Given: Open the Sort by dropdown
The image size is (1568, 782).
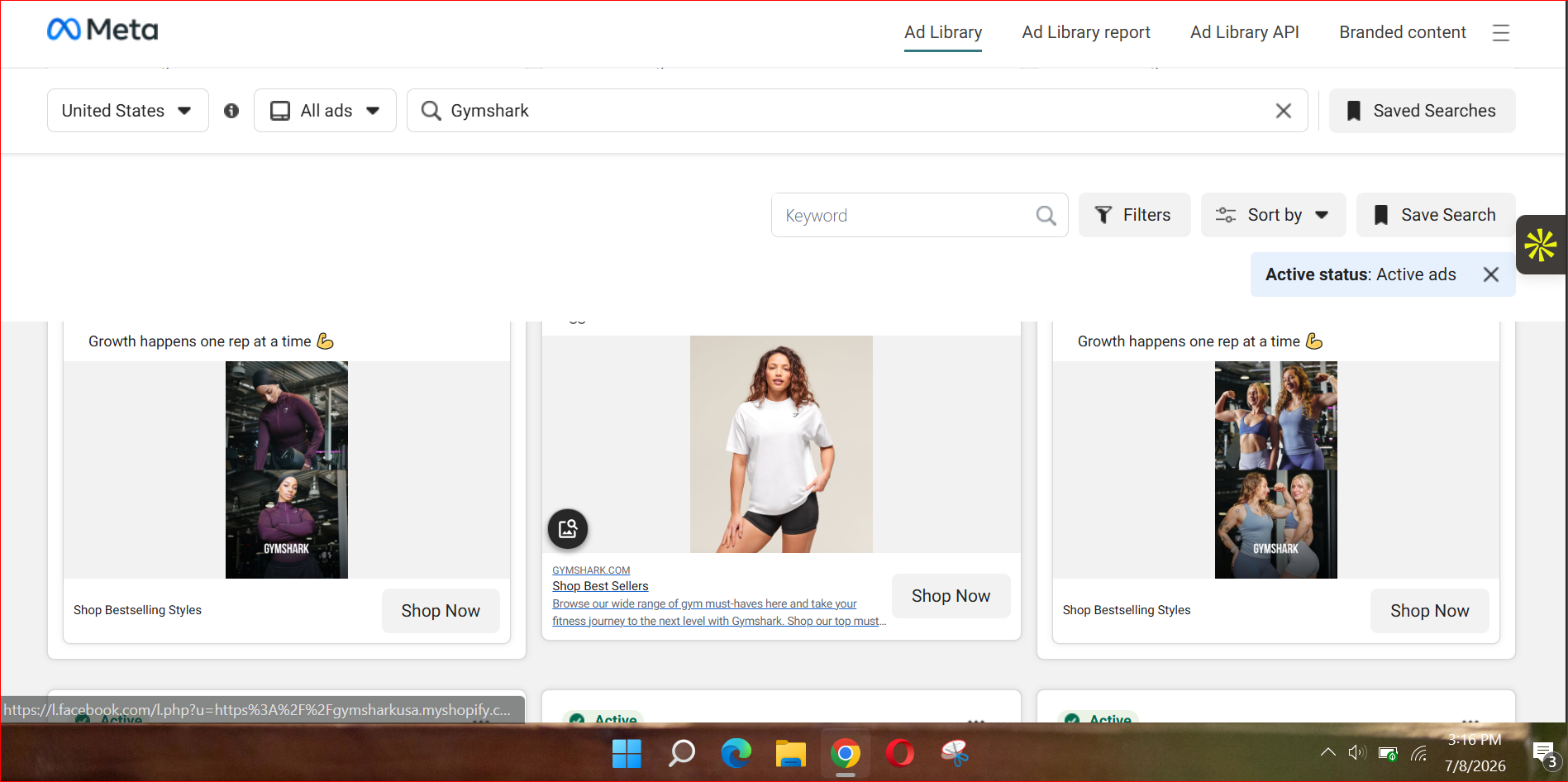Looking at the screenshot, I should [1273, 215].
